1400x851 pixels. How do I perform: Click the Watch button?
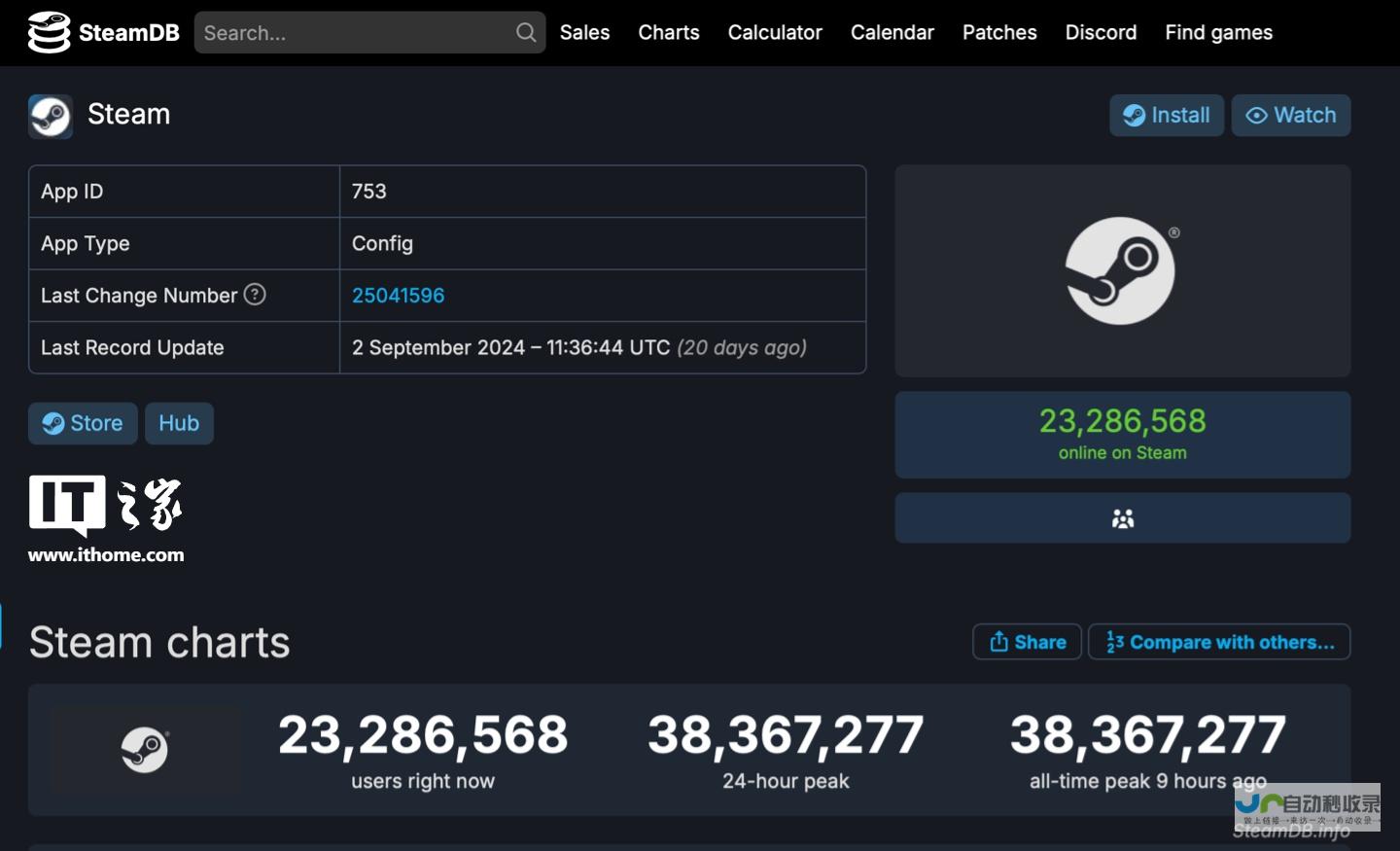point(1291,115)
